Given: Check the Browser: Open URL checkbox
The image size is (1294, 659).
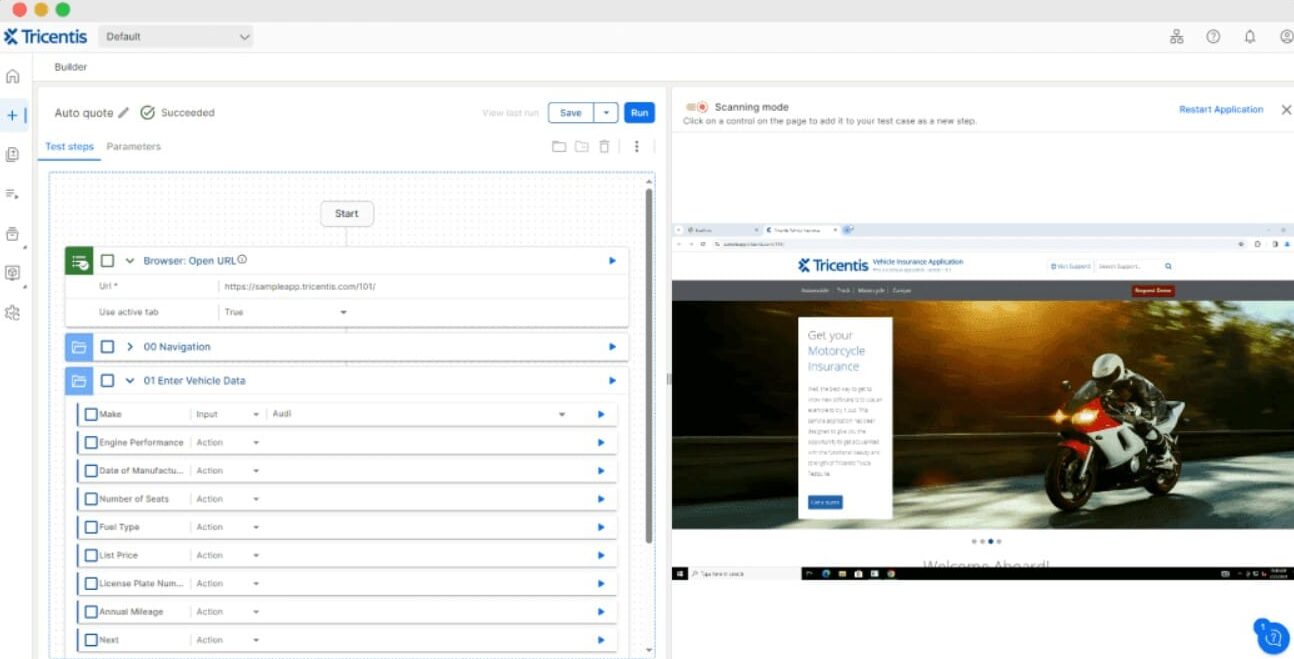Looking at the screenshot, I should click(x=107, y=261).
